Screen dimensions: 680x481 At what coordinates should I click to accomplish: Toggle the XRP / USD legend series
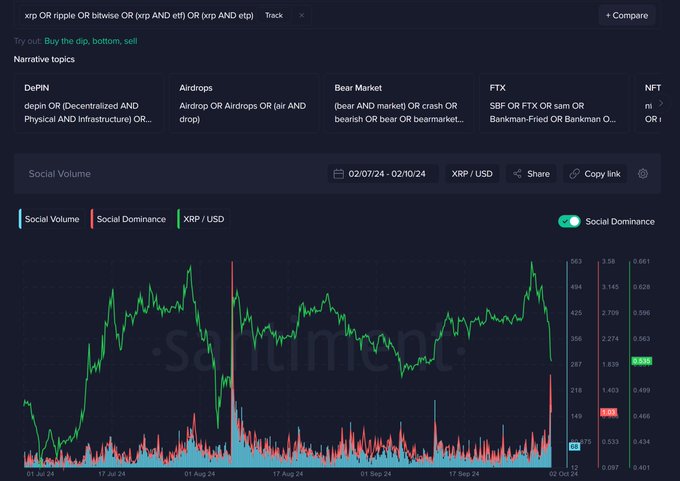[203, 219]
